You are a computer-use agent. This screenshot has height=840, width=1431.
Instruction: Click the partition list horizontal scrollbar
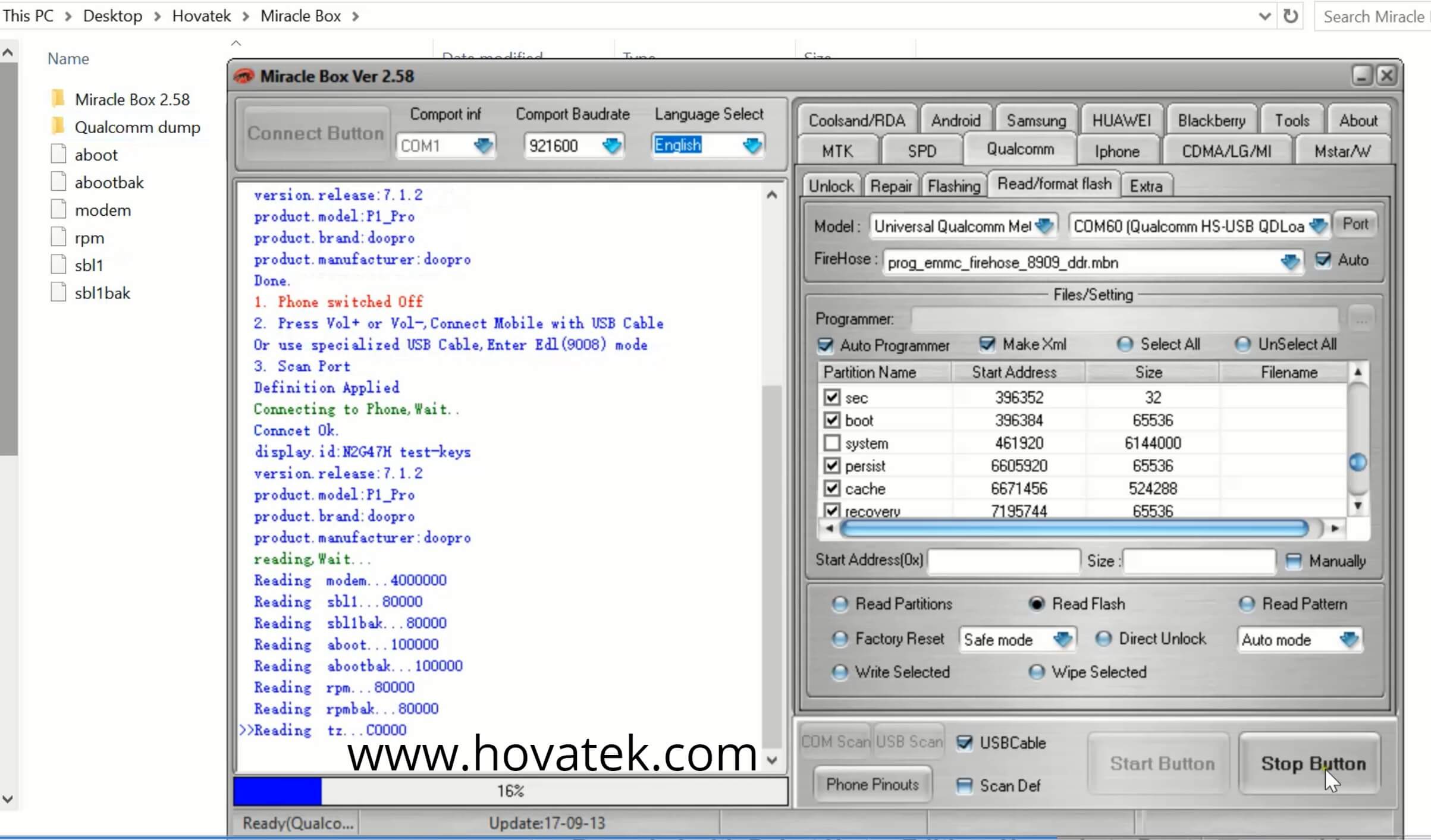tap(1074, 528)
